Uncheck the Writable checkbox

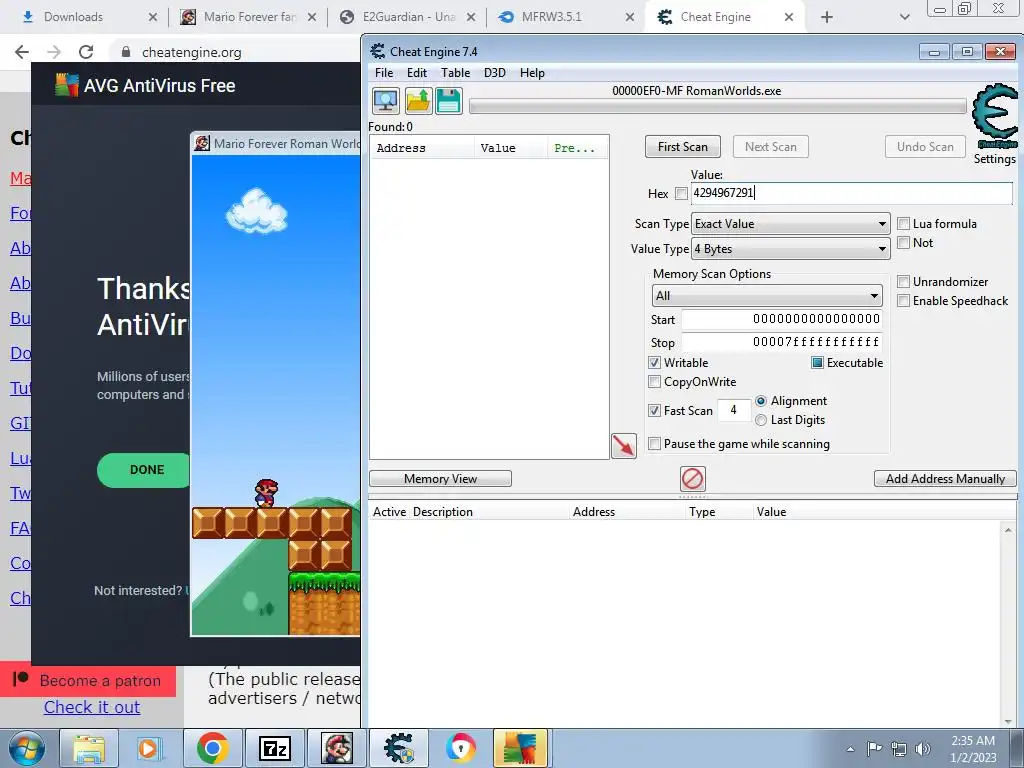pyautogui.click(x=654, y=362)
